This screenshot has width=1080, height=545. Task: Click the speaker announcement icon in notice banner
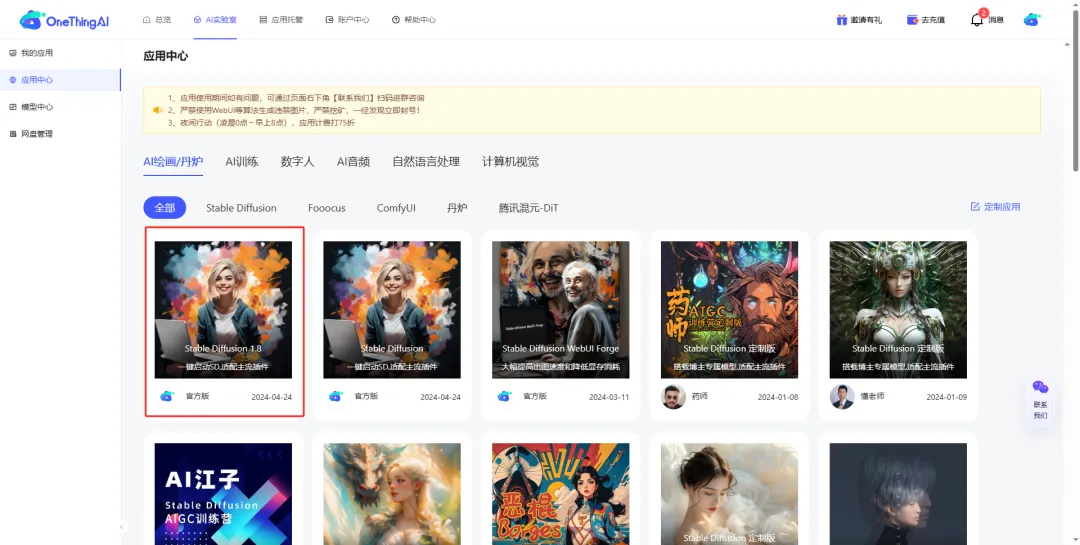pyautogui.click(x=157, y=110)
